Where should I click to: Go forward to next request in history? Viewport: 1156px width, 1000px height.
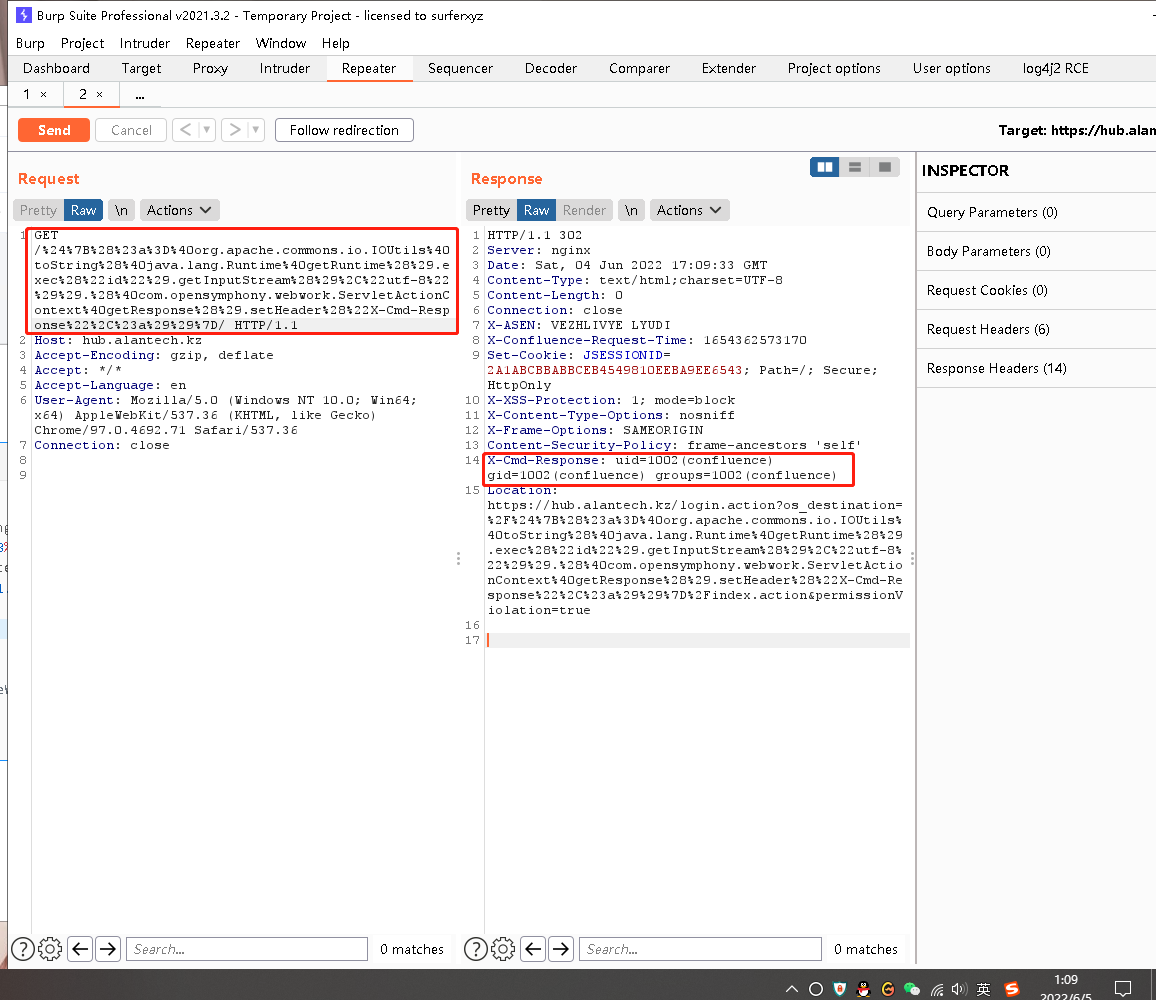point(234,130)
